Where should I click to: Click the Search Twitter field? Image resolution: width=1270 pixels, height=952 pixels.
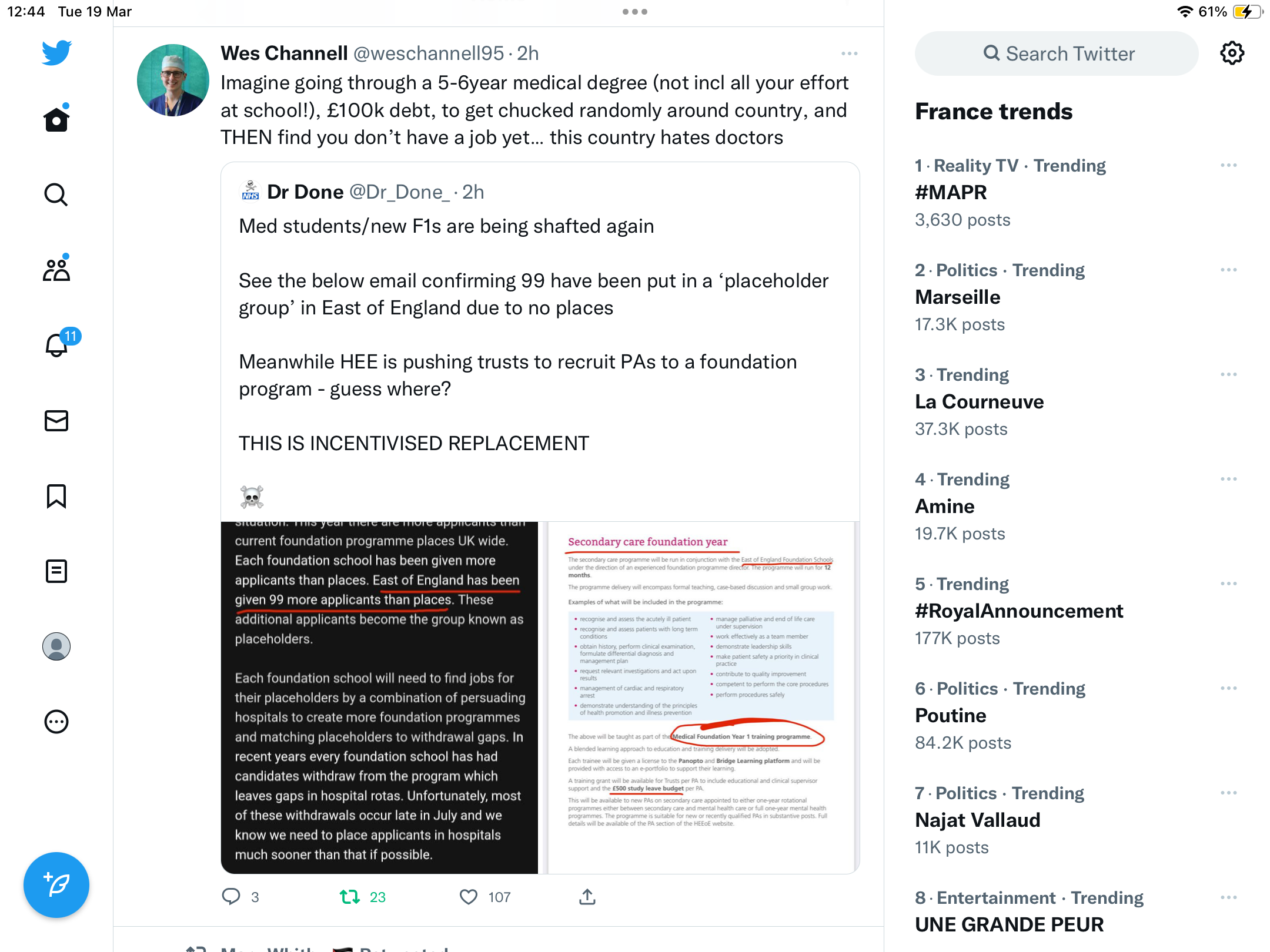[1056, 53]
